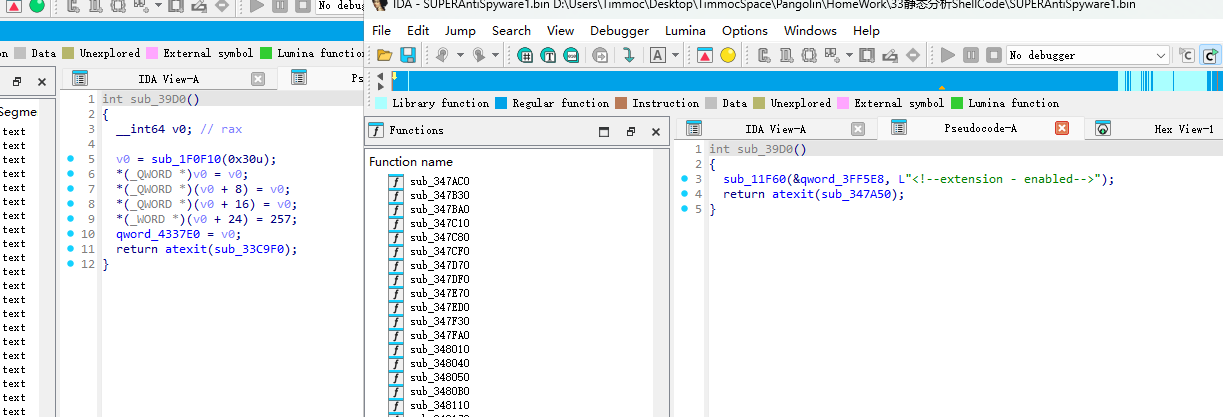
Task: Switch to the Hex View-1 tab
Action: (x=1183, y=129)
